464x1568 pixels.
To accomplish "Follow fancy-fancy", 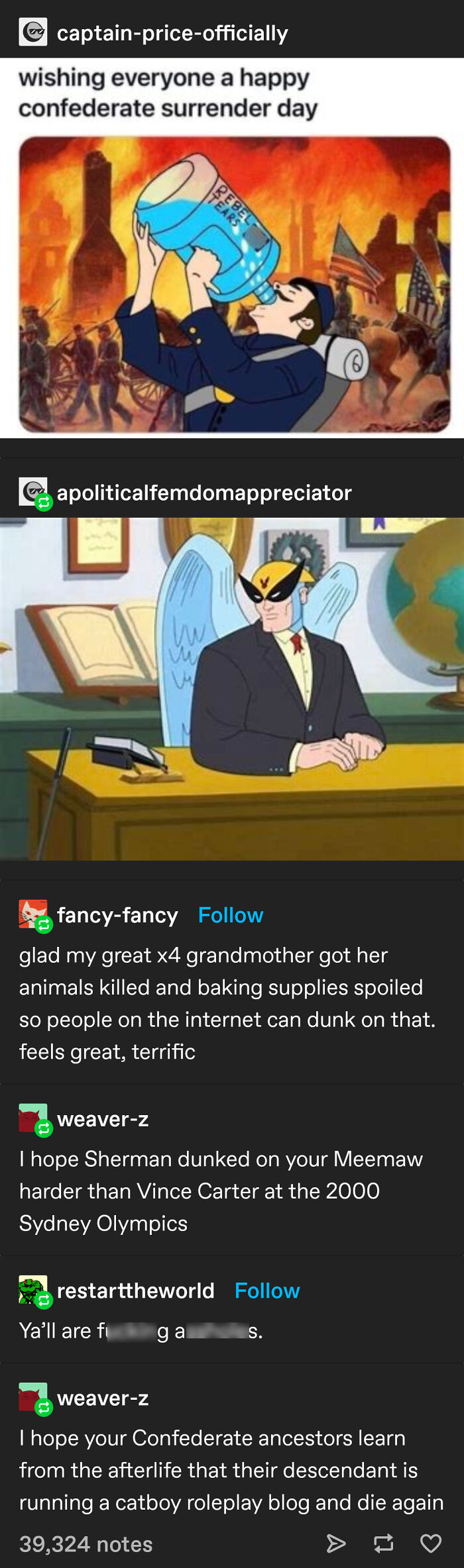I will [231, 915].
